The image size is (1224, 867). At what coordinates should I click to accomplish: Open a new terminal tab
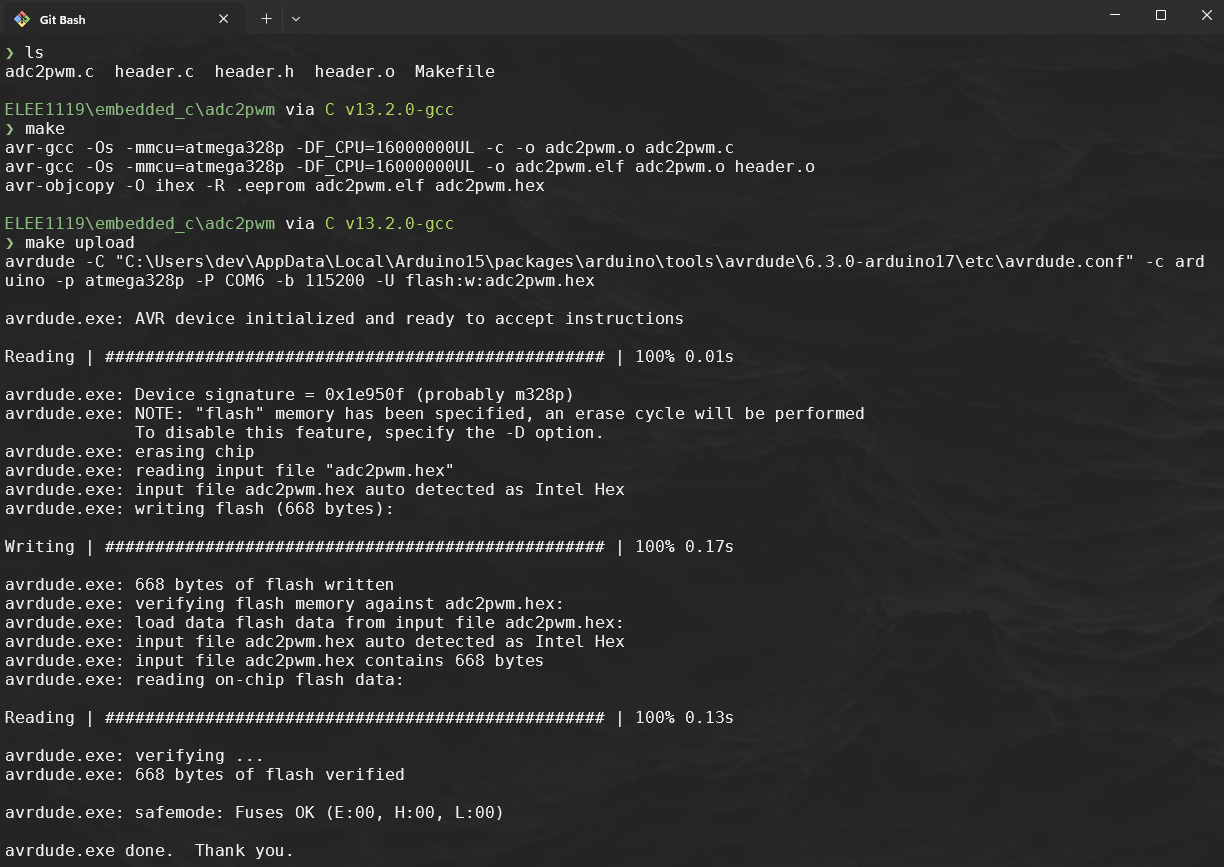point(266,19)
